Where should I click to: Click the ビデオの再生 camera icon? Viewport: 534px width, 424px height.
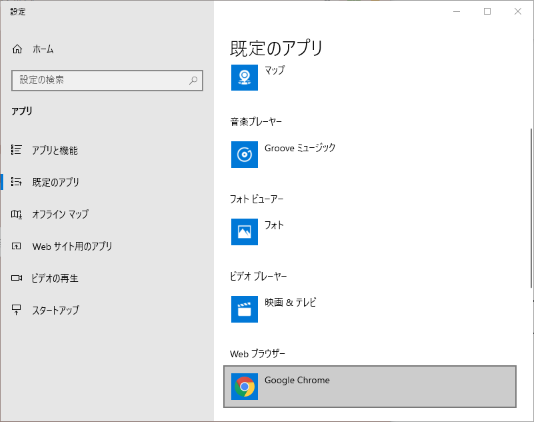pos(16,278)
